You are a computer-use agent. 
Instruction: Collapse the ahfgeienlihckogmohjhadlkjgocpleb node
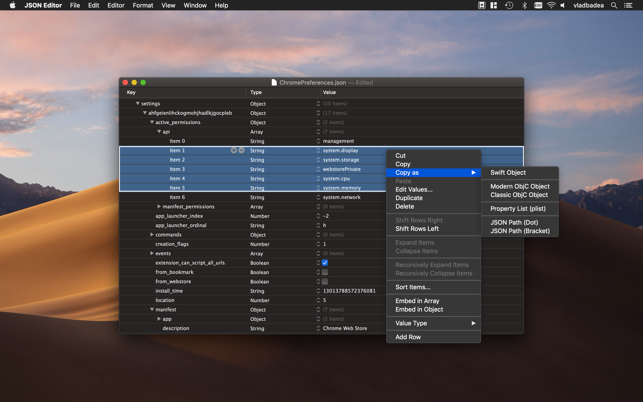click(145, 113)
